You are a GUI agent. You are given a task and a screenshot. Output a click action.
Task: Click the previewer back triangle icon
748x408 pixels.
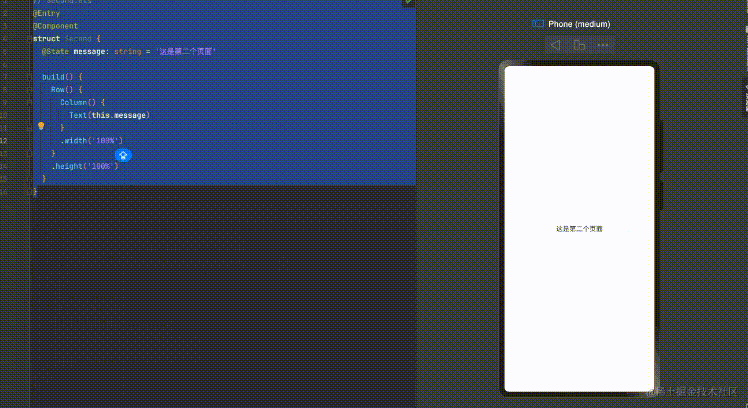(x=555, y=45)
